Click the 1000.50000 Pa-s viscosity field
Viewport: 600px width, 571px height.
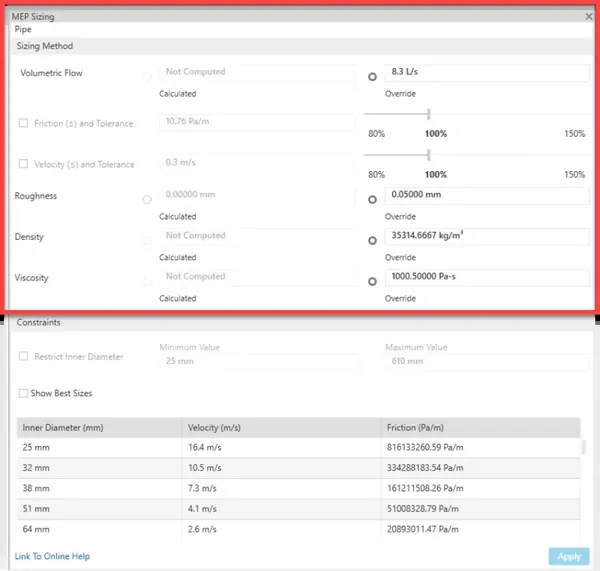[x=487, y=277]
